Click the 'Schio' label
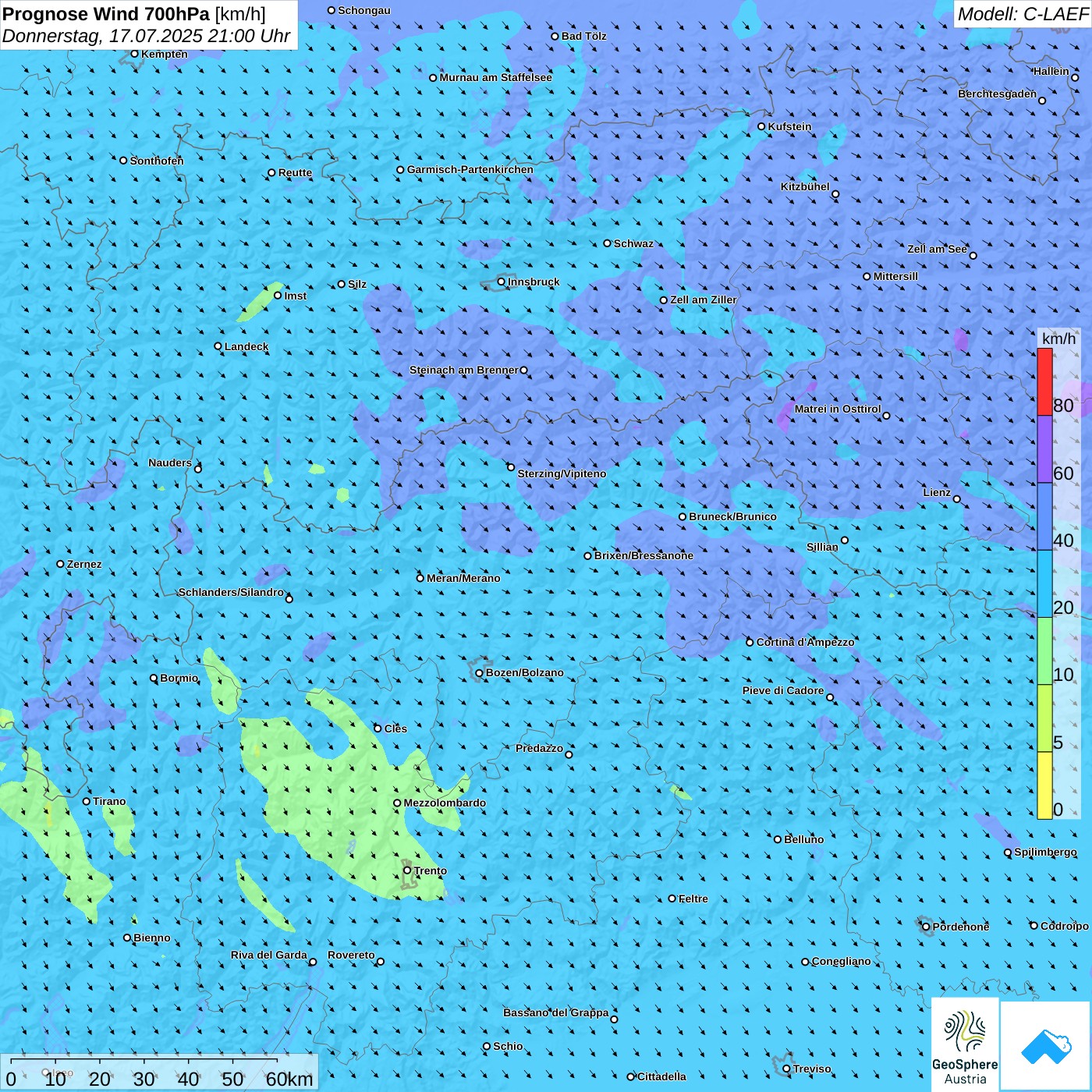 509,1046
